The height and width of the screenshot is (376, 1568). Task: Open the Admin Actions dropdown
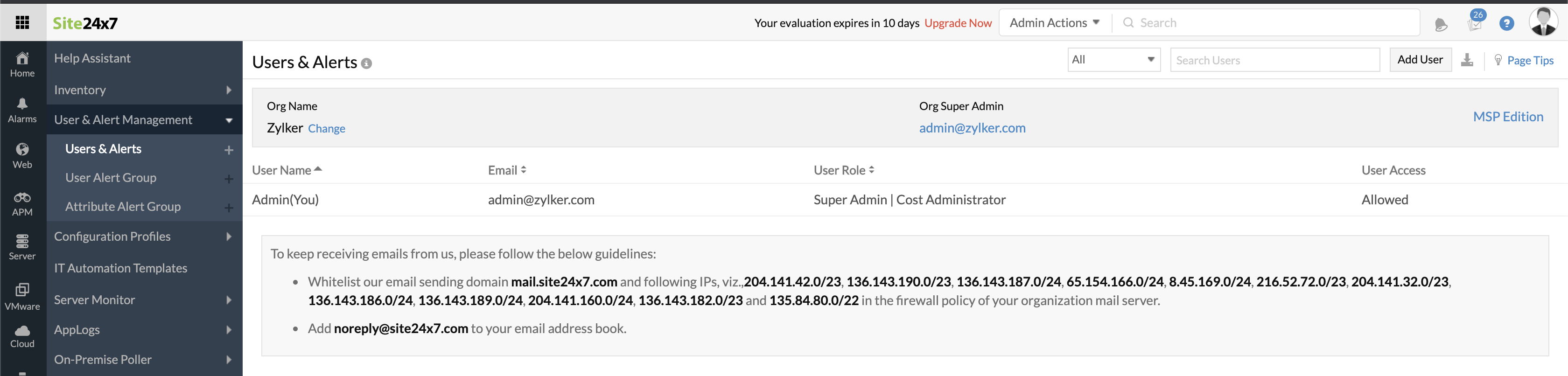1054,23
